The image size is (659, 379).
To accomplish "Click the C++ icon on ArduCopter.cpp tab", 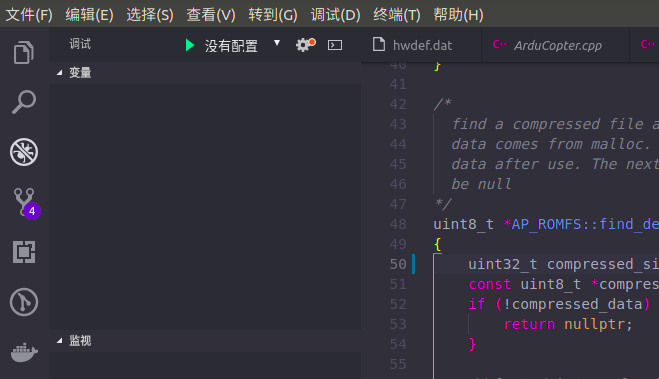I will 499,44.
